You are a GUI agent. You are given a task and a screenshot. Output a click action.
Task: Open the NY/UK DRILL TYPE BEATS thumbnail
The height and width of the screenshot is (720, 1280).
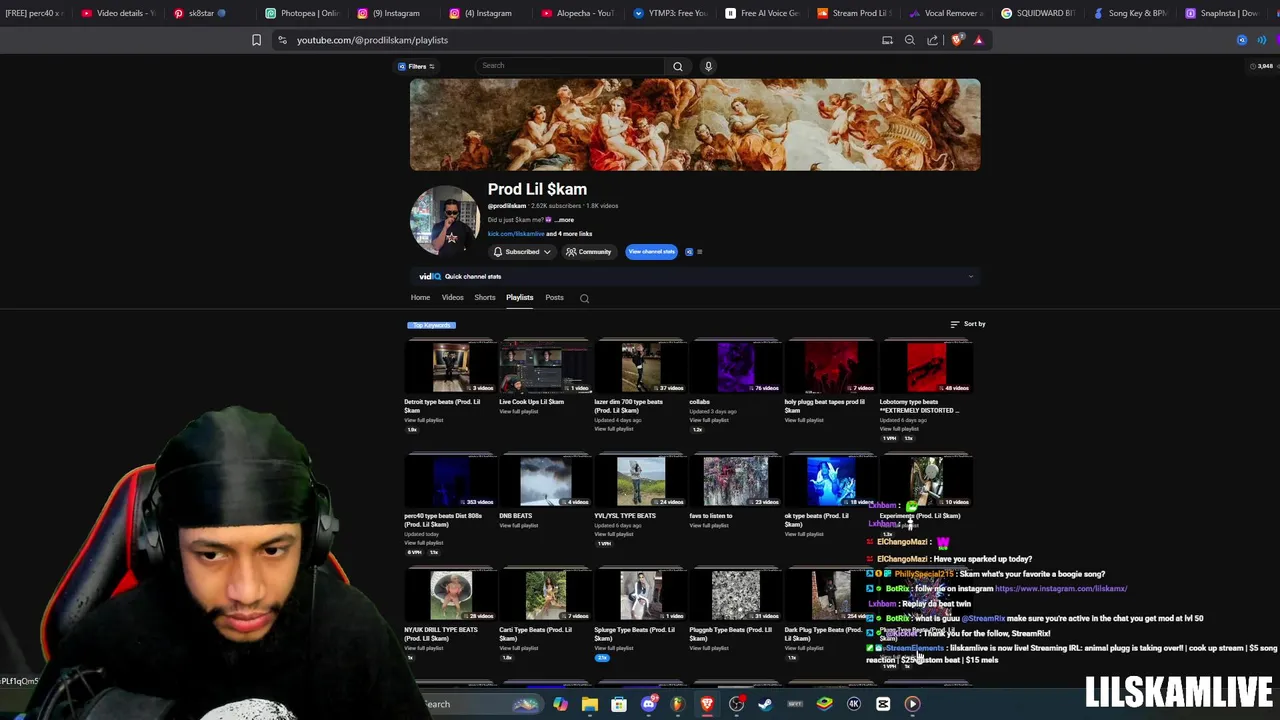pyautogui.click(x=450, y=596)
